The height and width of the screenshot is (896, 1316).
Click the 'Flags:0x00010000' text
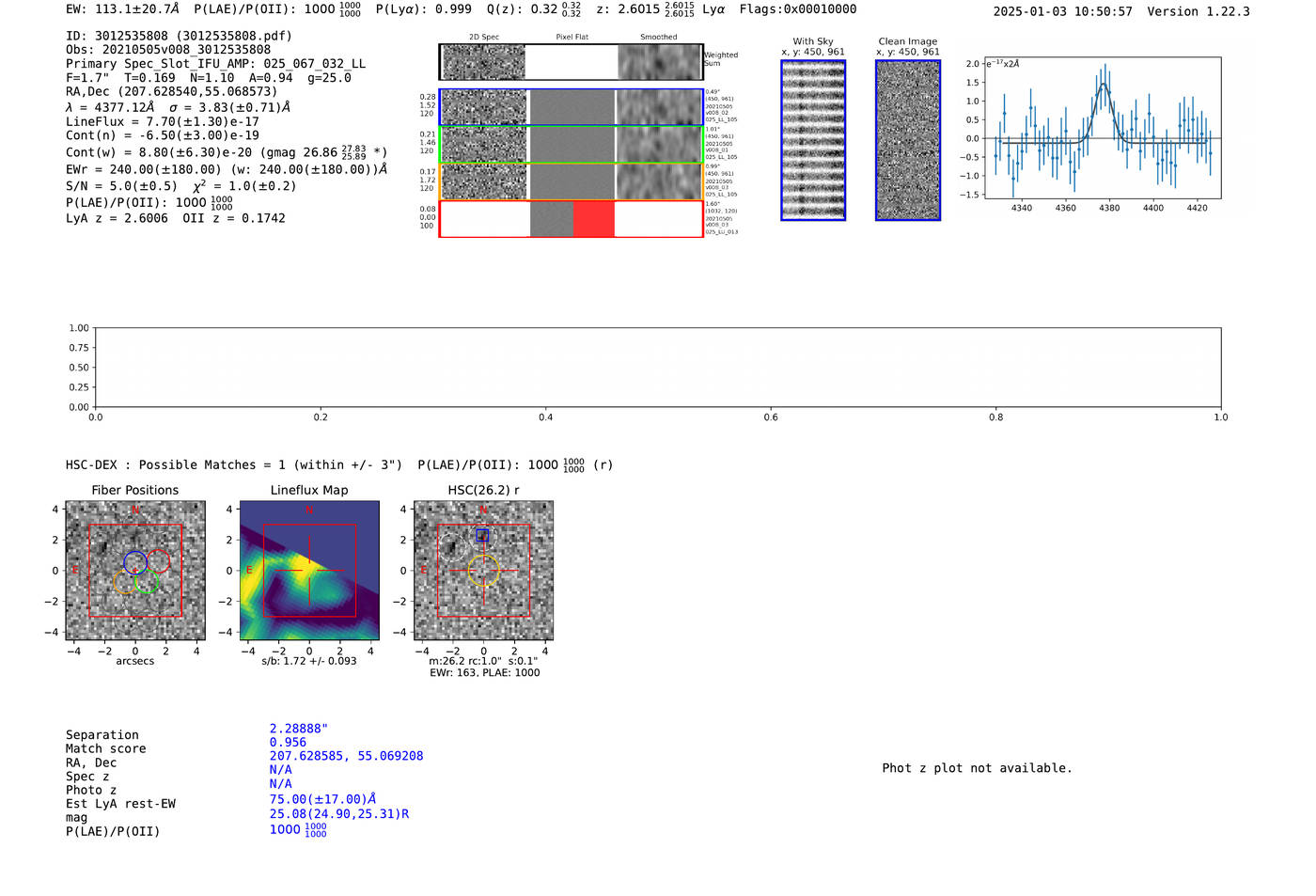[798, 9]
